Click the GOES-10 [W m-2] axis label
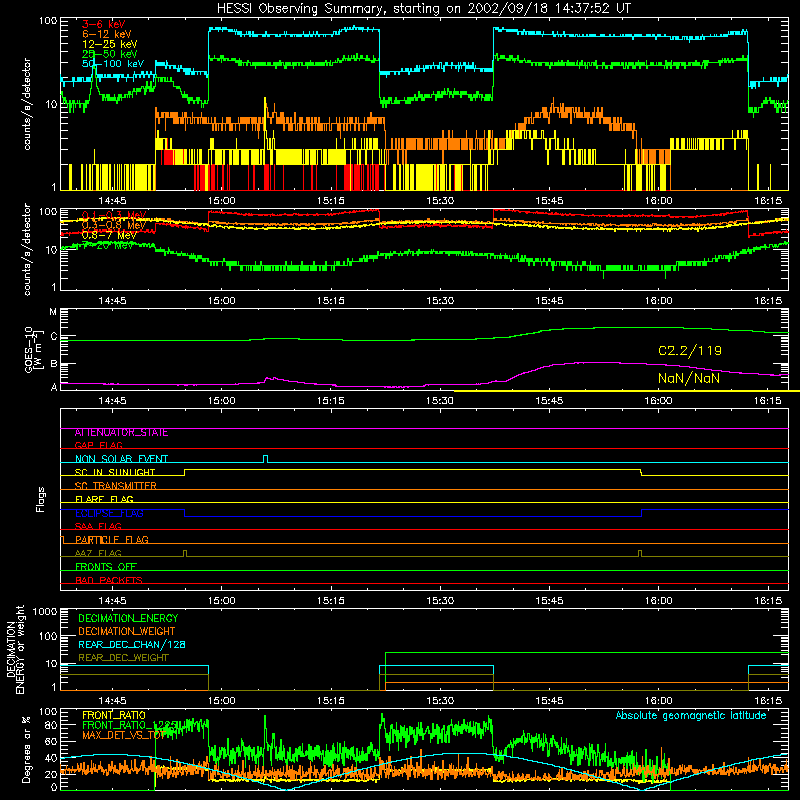The width and height of the screenshot is (800, 800). coord(33,349)
